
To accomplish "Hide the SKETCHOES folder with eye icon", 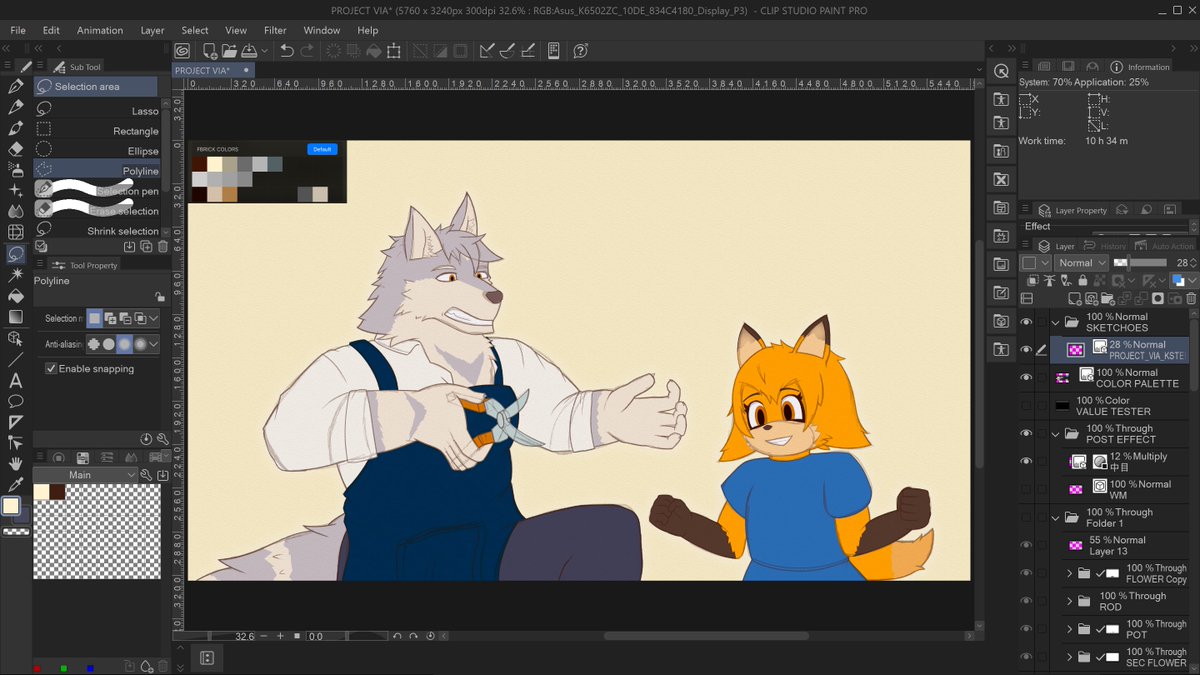I will (x=1026, y=322).
